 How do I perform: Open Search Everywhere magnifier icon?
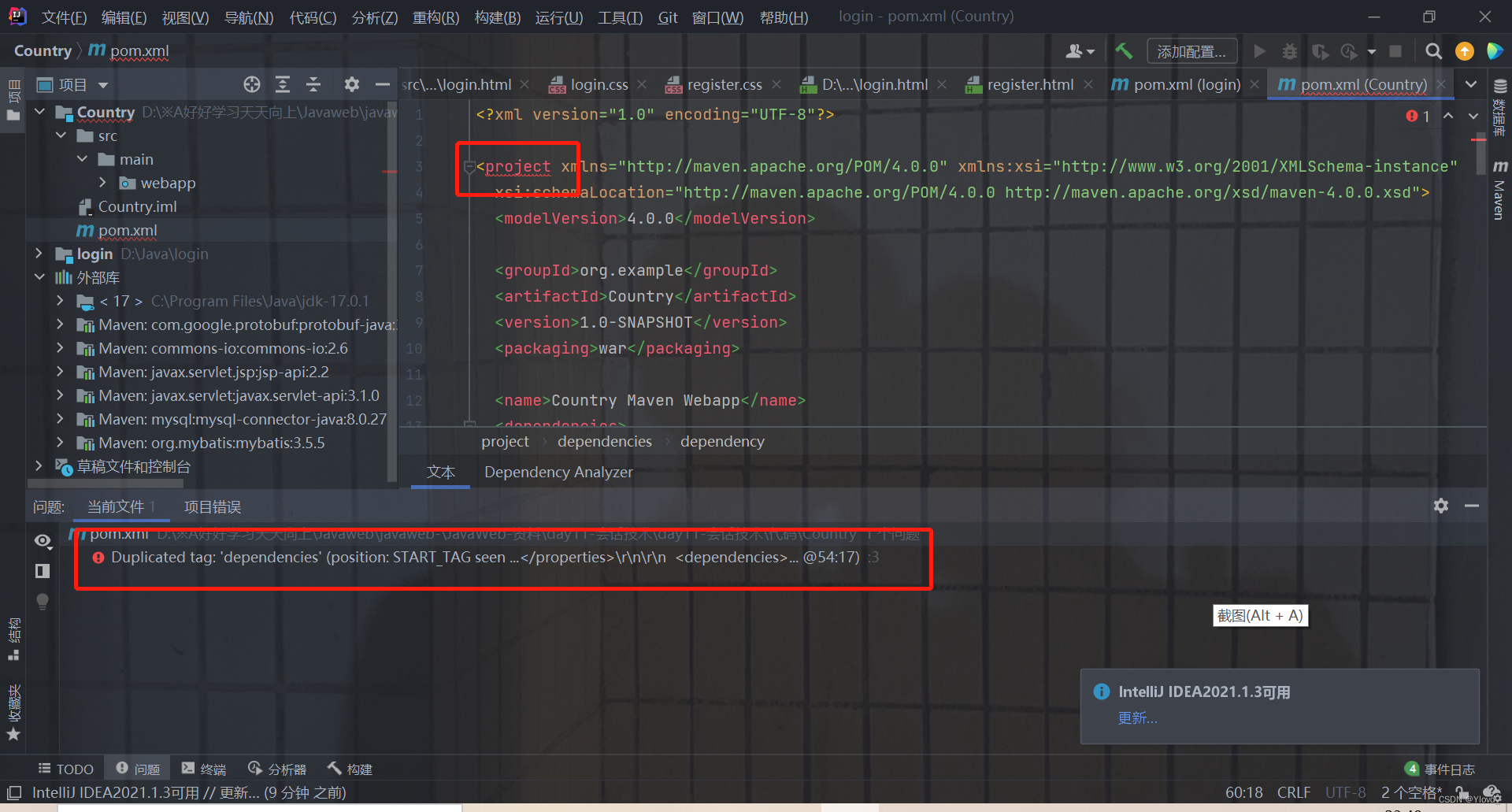(x=1433, y=51)
